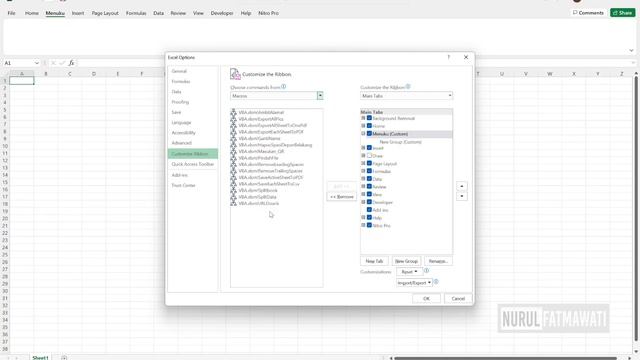
Task: Add a new sheet with plus icon
Action: pos(64,358)
